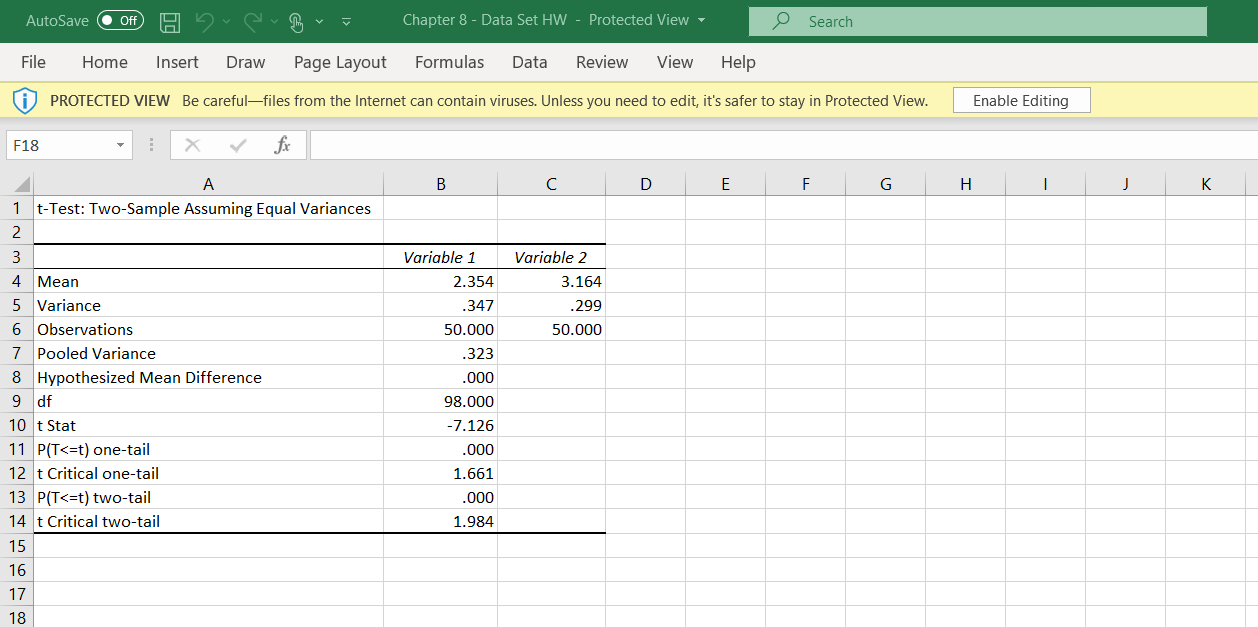Switch to the Formulas ribbon tab
1258x627 pixels.
tap(449, 62)
